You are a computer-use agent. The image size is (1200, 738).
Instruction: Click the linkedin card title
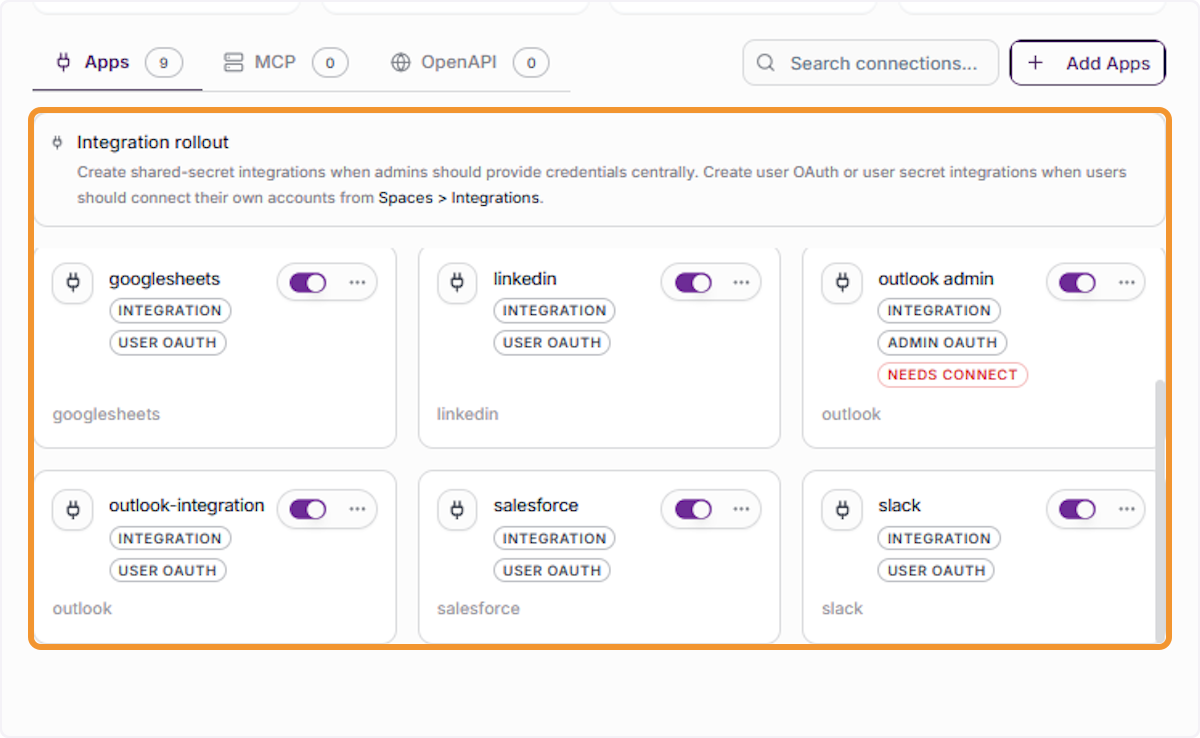point(525,279)
